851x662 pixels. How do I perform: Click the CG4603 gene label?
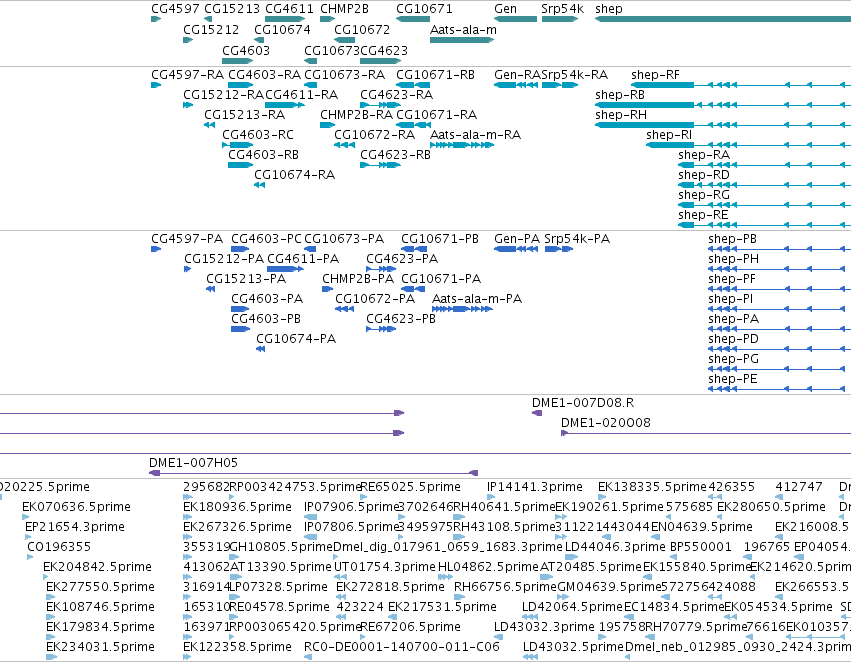[x=246, y=50]
